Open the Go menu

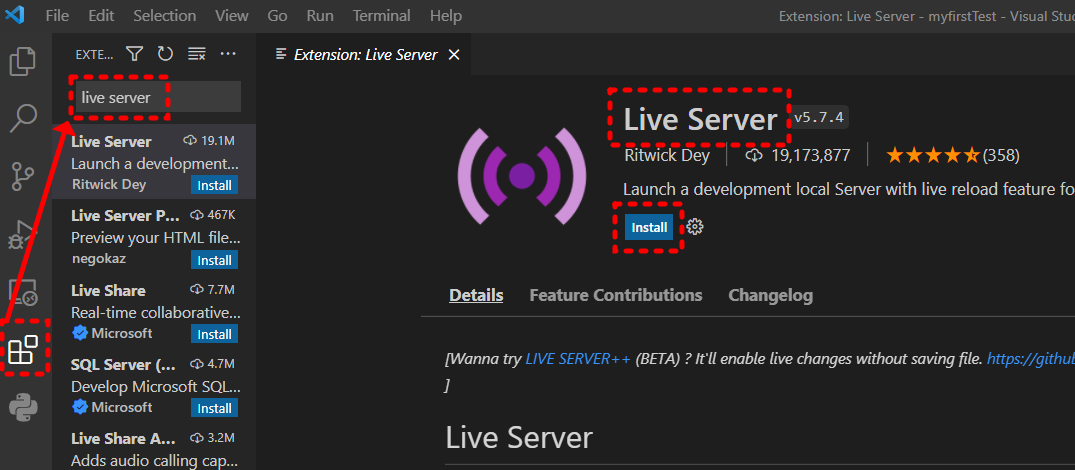pyautogui.click(x=277, y=15)
